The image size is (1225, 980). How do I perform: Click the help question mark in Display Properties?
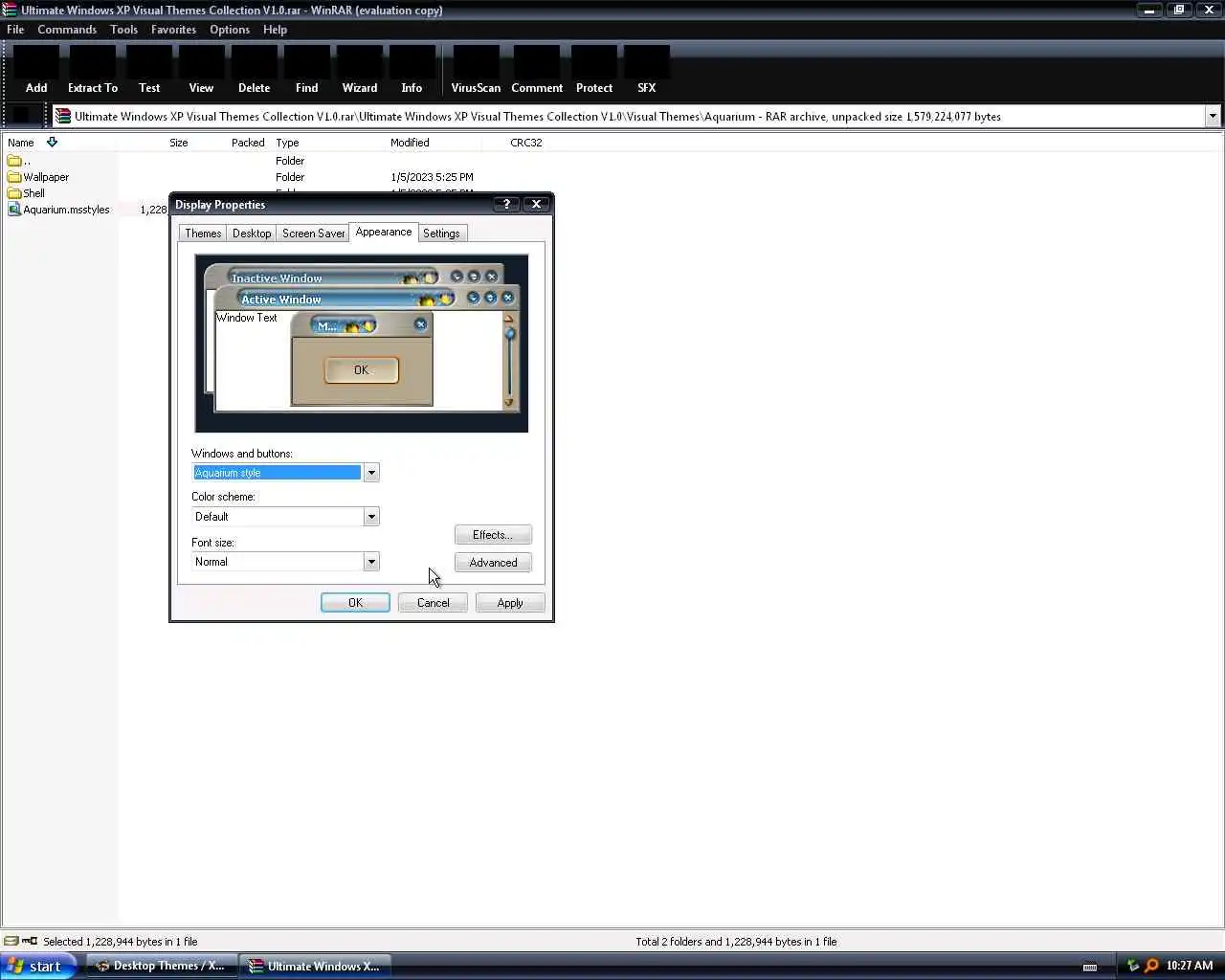pos(506,204)
